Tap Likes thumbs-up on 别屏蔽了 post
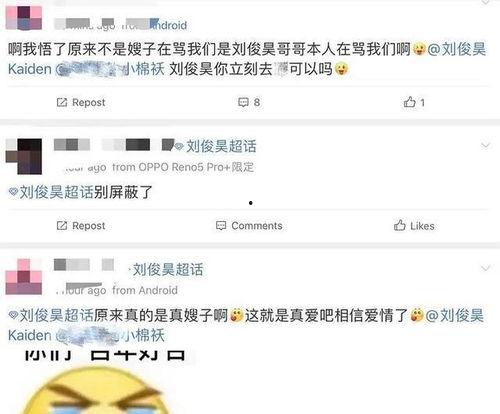 (414, 226)
